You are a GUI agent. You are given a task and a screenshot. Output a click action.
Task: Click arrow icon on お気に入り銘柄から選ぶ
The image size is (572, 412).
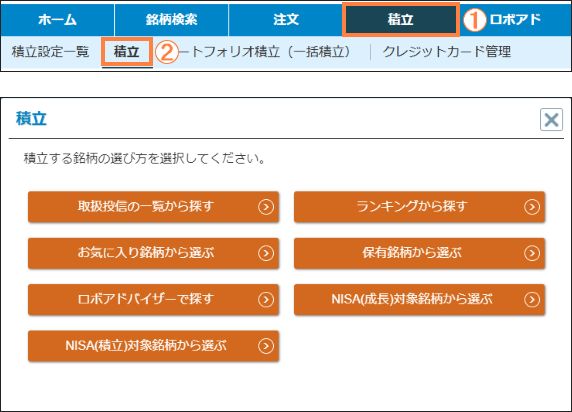[266, 253]
